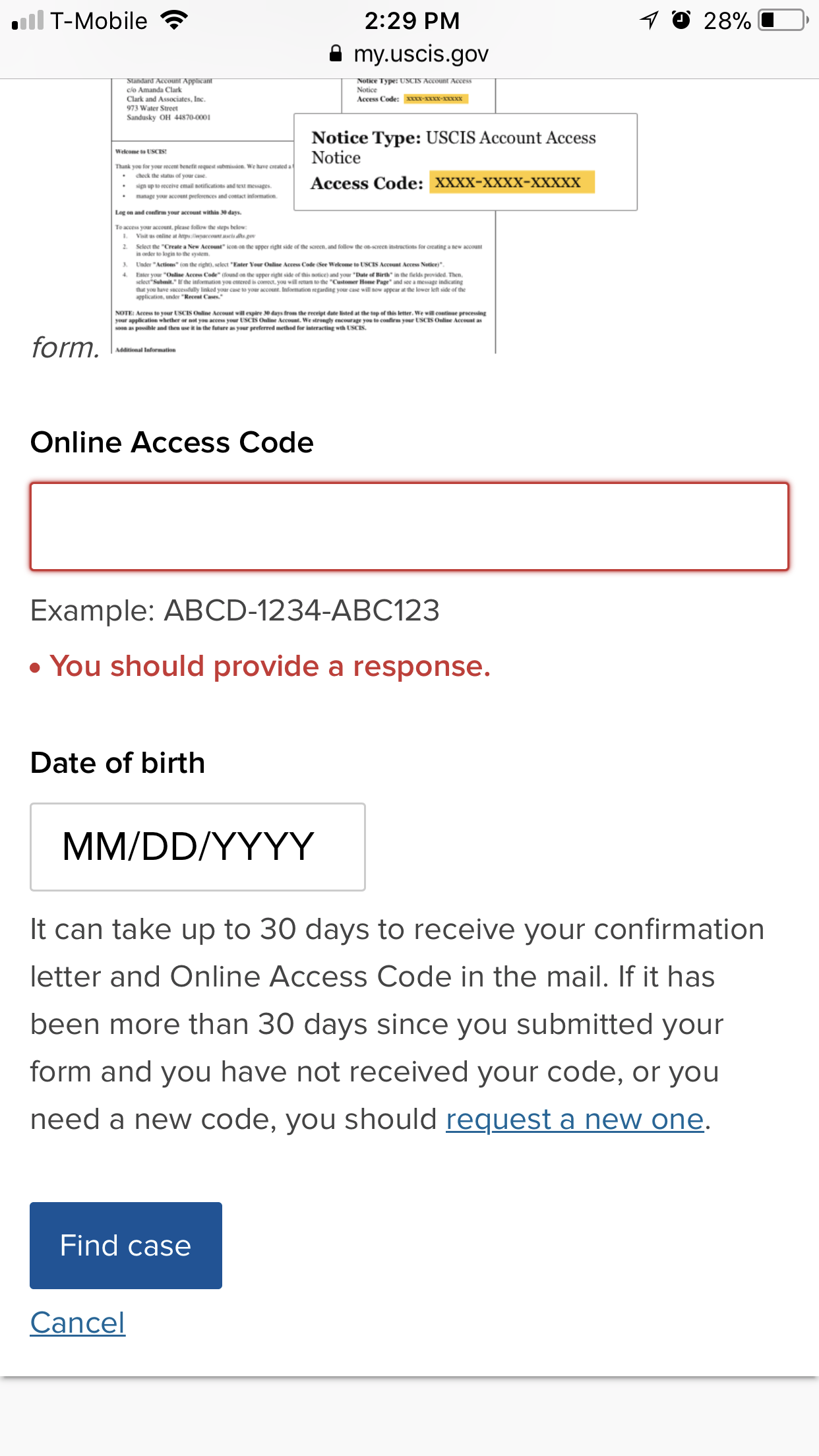Follow the request a new one link
Image resolution: width=819 pixels, height=1456 pixels.
(x=575, y=1119)
